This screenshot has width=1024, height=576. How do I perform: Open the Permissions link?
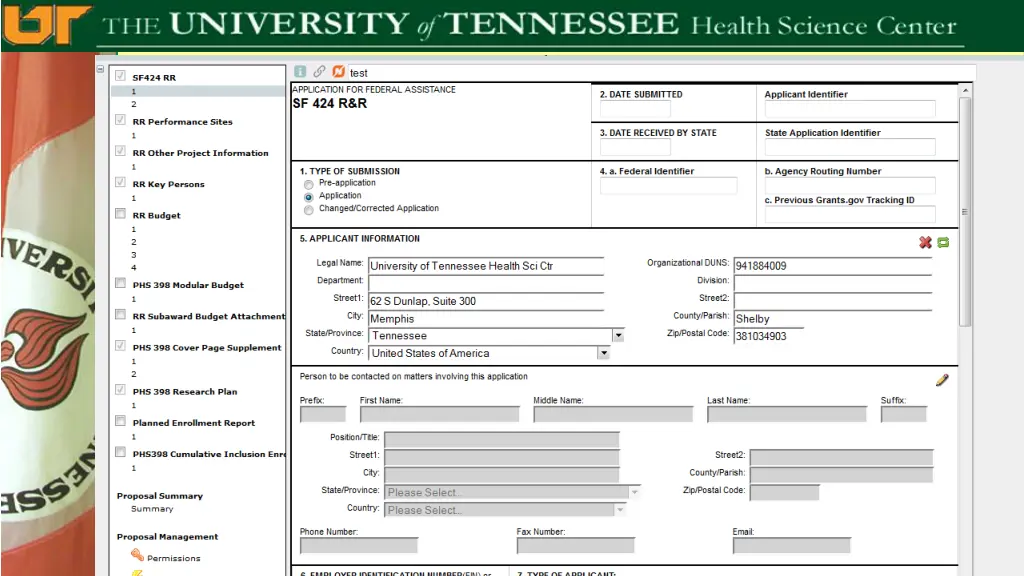tap(174, 558)
